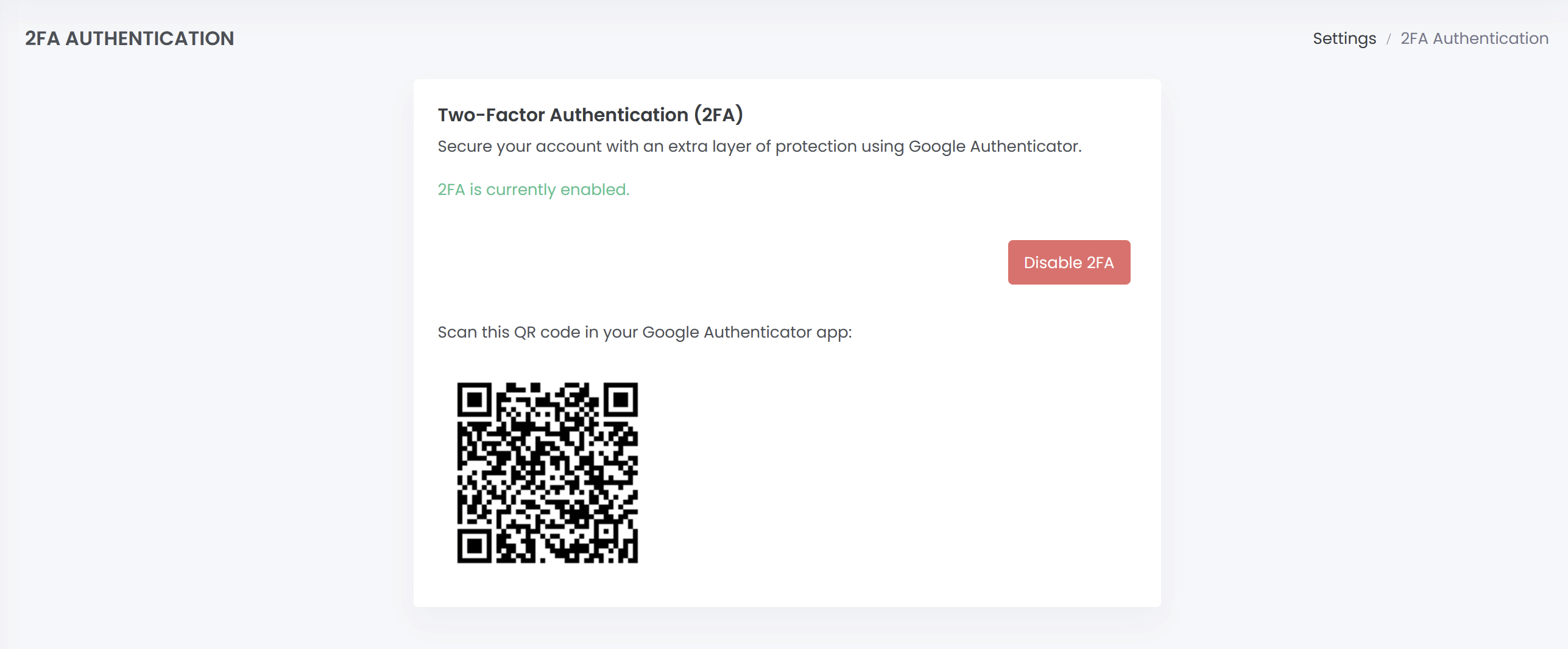The height and width of the screenshot is (649, 1568).
Task: Click the small alignment square in QR code
Action: pos(607,533)
